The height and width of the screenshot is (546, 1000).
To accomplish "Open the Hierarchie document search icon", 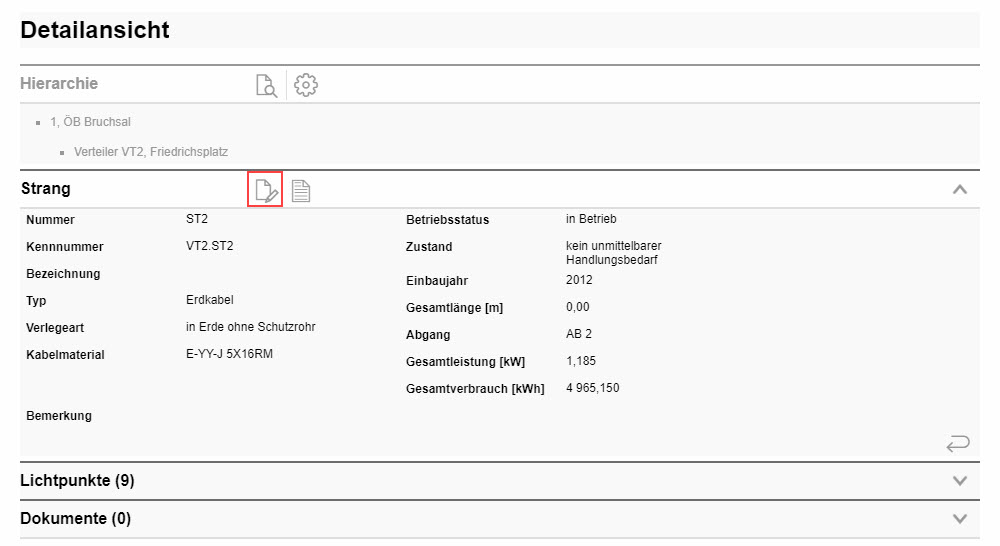I will (x=266, y=85).
